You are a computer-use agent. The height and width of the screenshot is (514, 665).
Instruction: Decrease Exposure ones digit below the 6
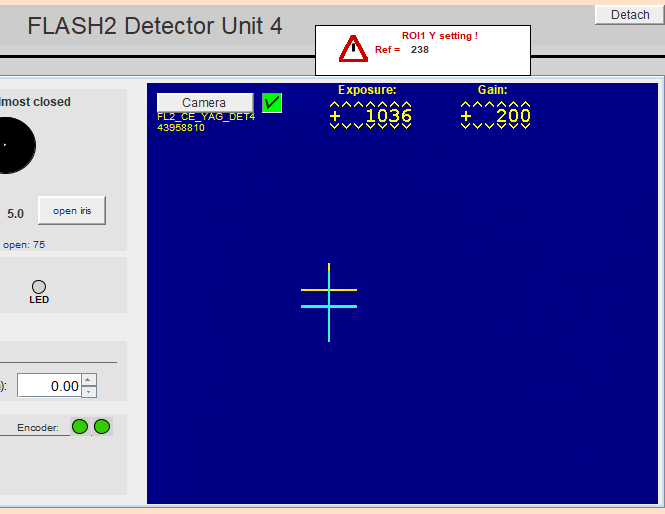pyautogui.click(x=406, y=126)
